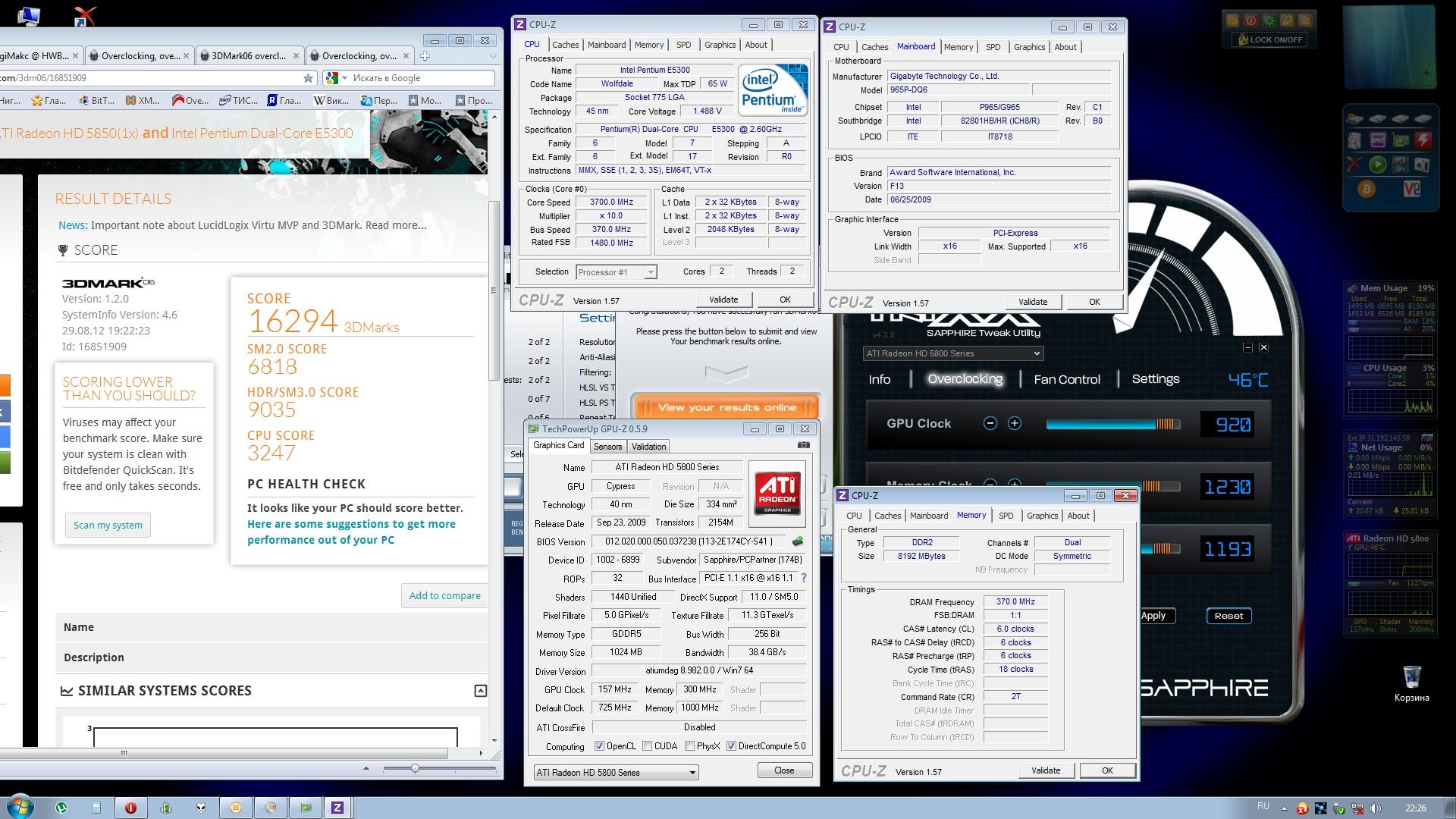Click the bookmark star in Opera address bar
The width and height of the screenshot is (1456, 819).
[x=308, y=78]
